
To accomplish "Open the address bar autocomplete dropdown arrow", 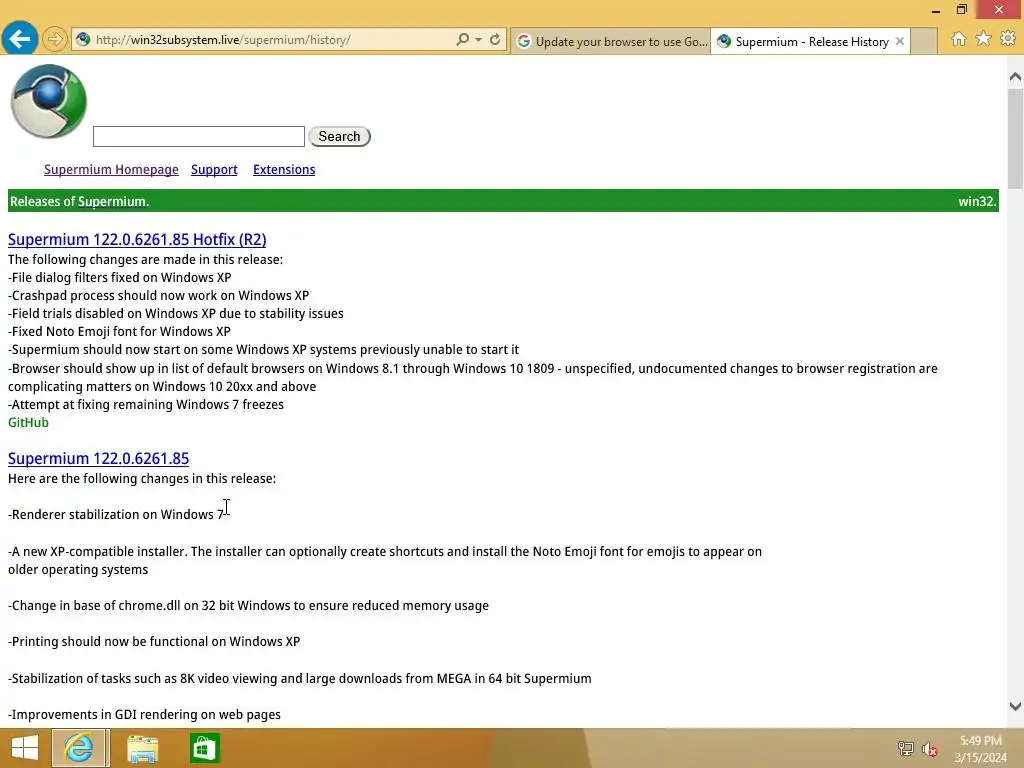I will coord(479,40).
